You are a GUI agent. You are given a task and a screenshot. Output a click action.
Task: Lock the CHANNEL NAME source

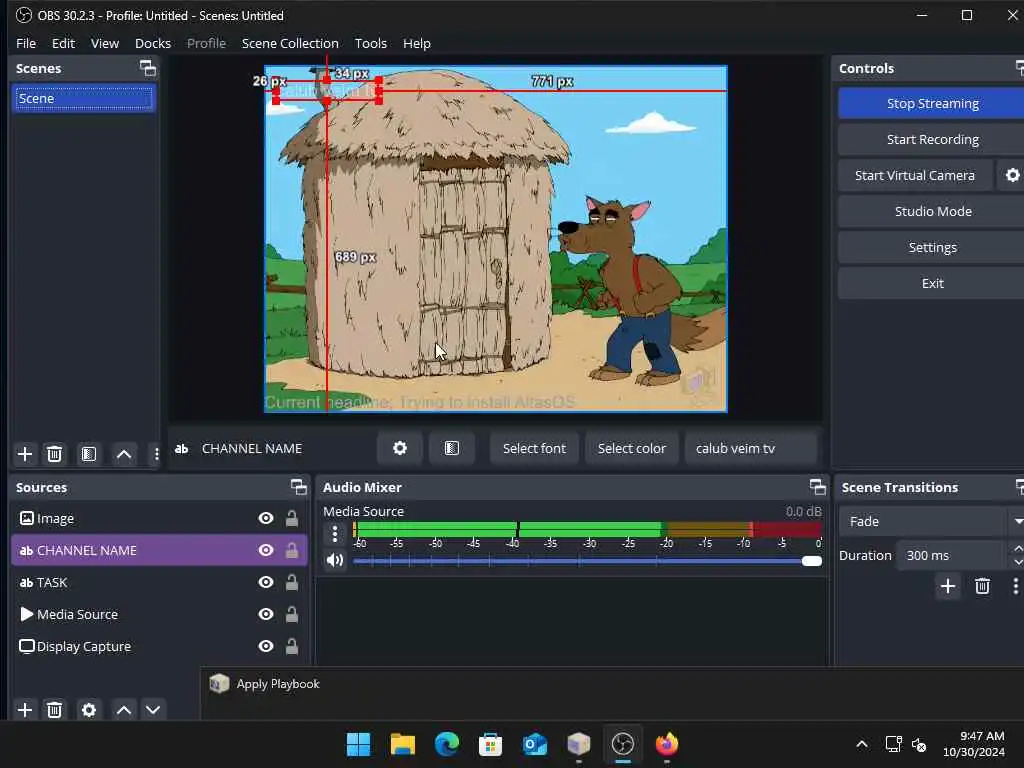click(x=292, y=551)
